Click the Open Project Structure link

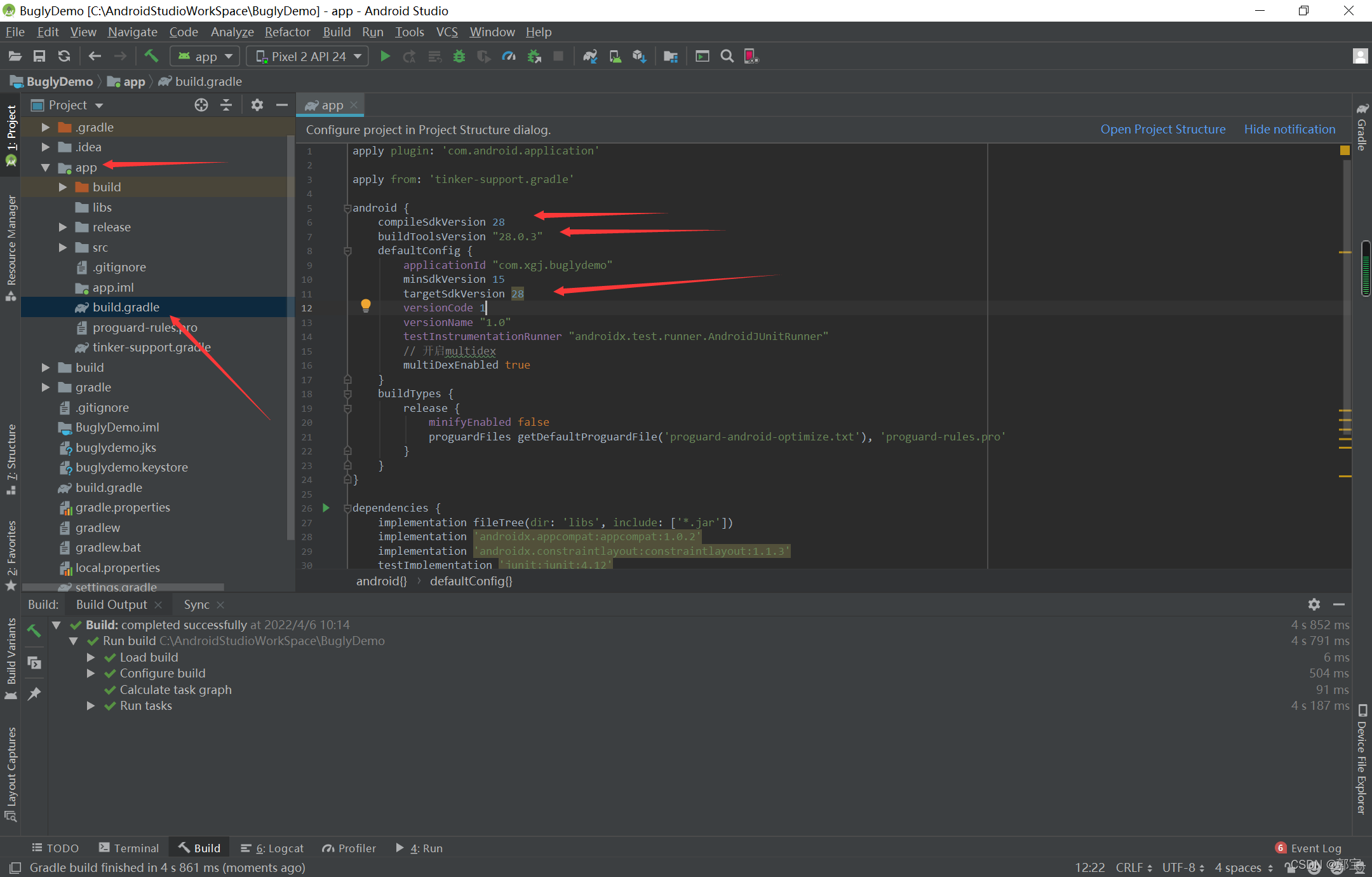1162,129
